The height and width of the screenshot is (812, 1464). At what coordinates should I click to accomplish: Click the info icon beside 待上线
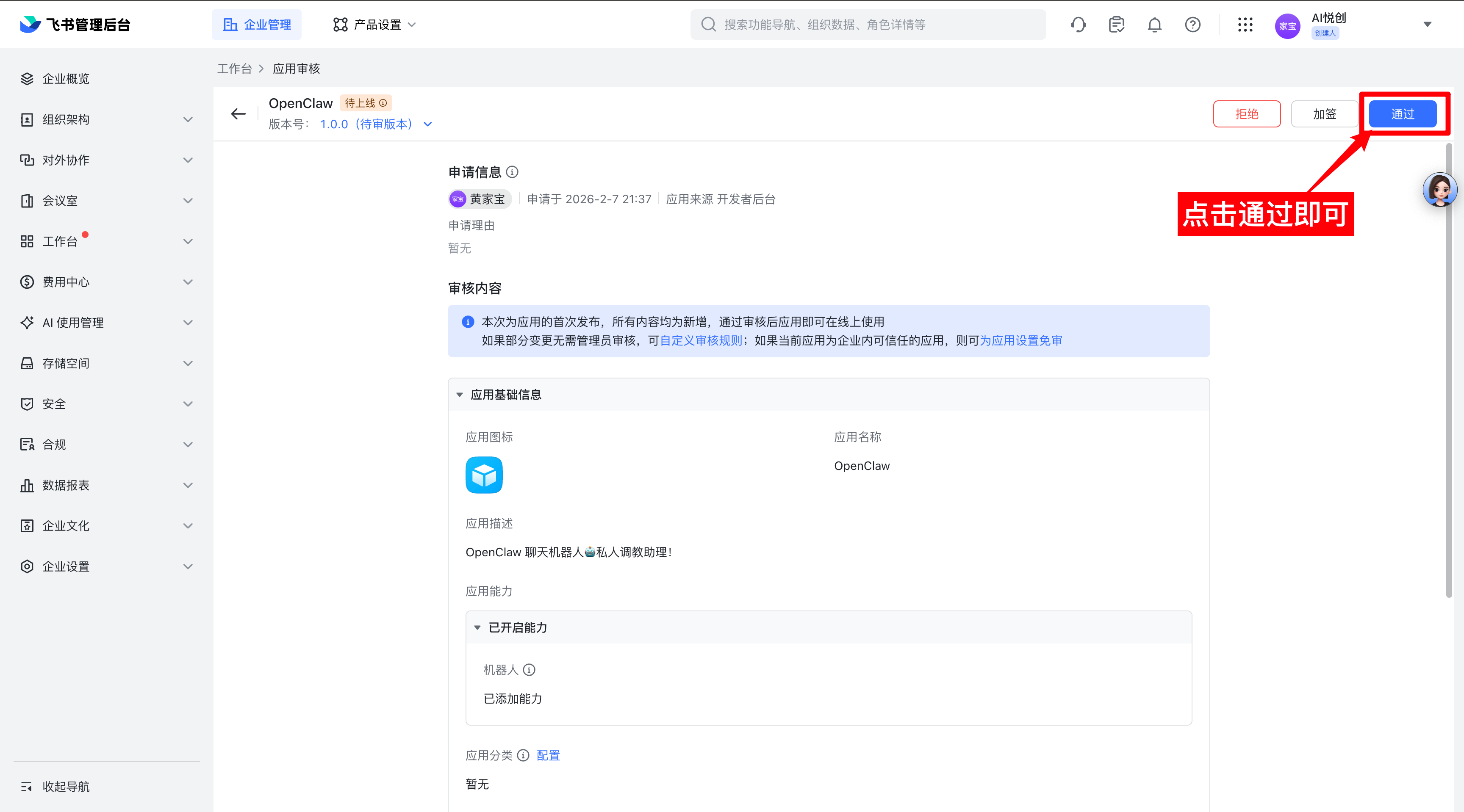tap(383, 103)
